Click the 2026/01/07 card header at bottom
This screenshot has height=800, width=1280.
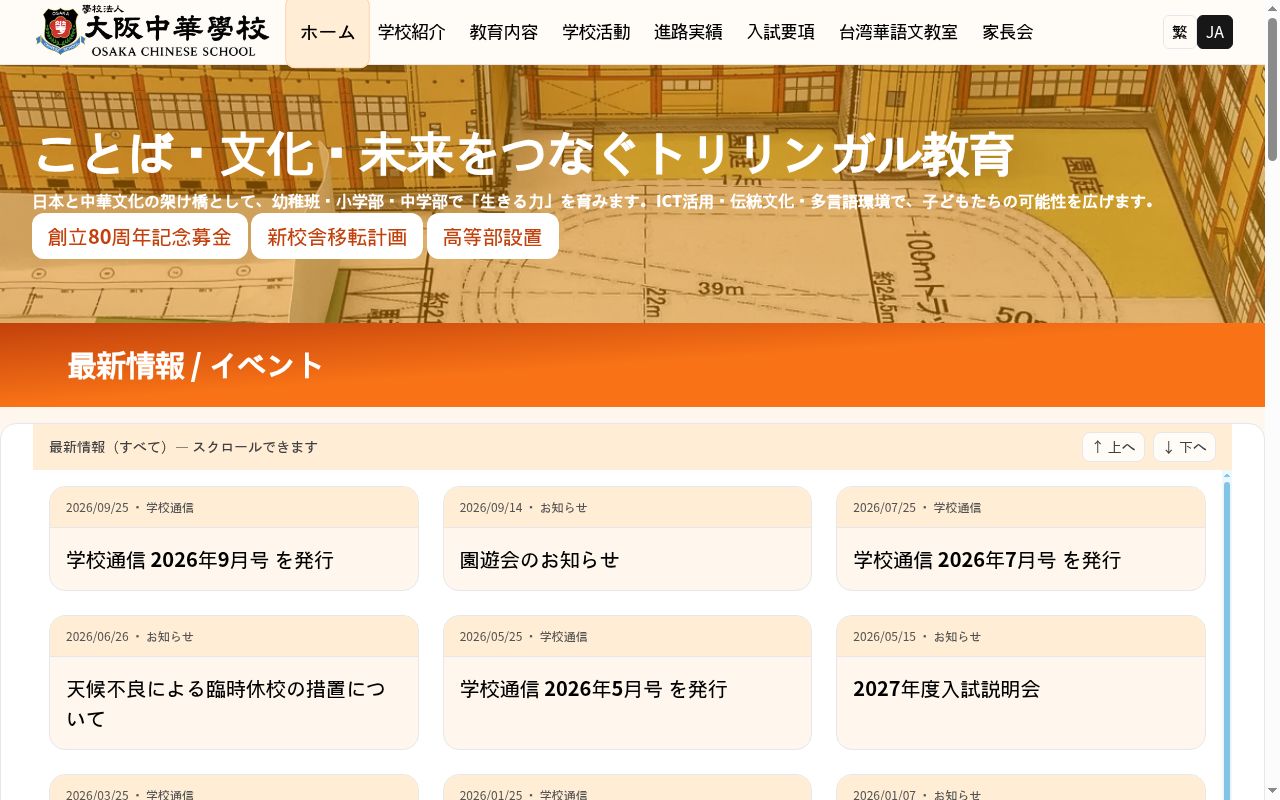click(1021, 789)
